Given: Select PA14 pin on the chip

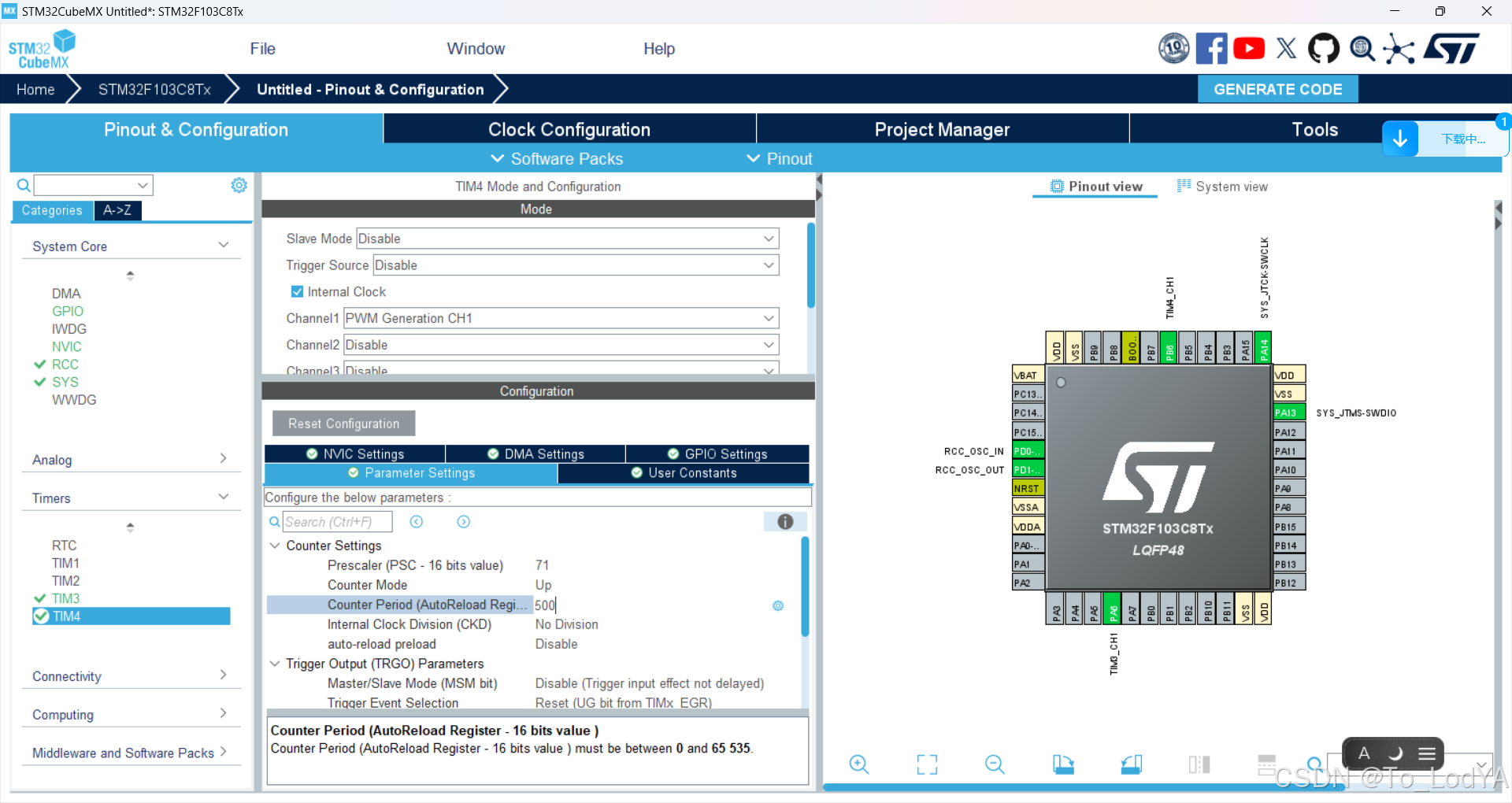Looking at the screenshot, I should click(x=1263, y=347).
